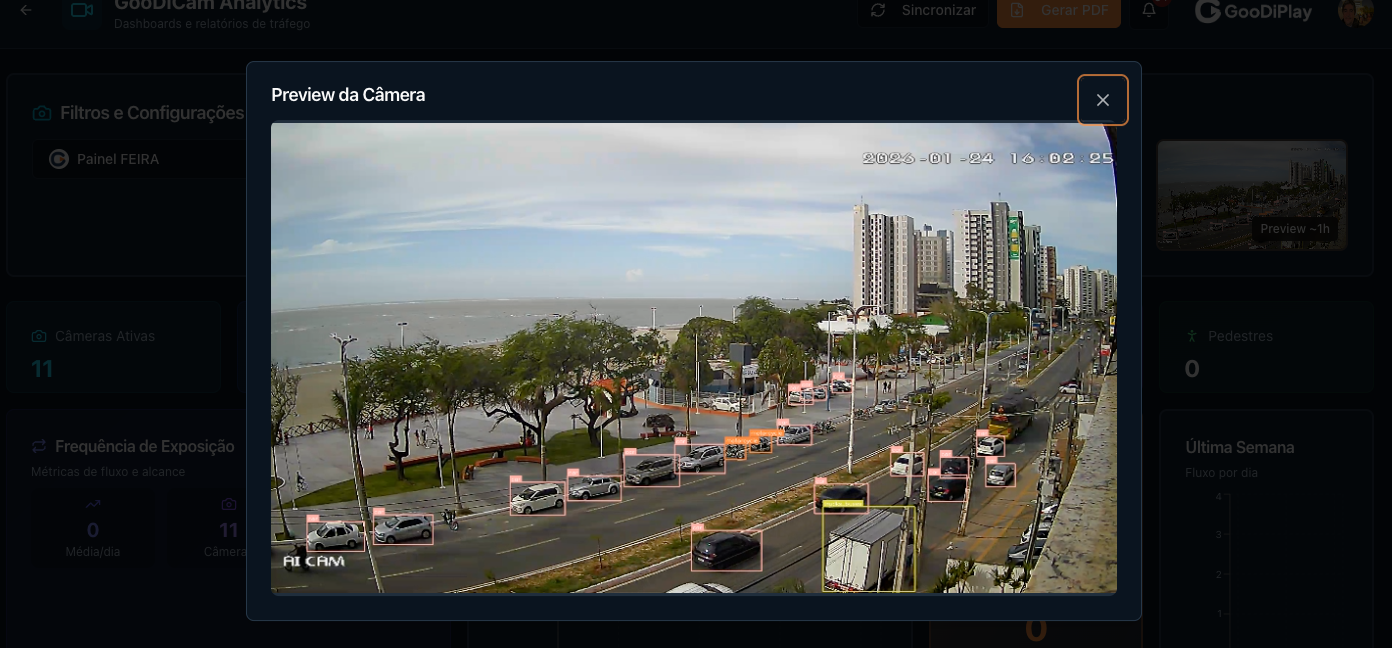Click the Última Semana chart title
The width and height of the screenshot is (1392, 648).
point(1239,447)
